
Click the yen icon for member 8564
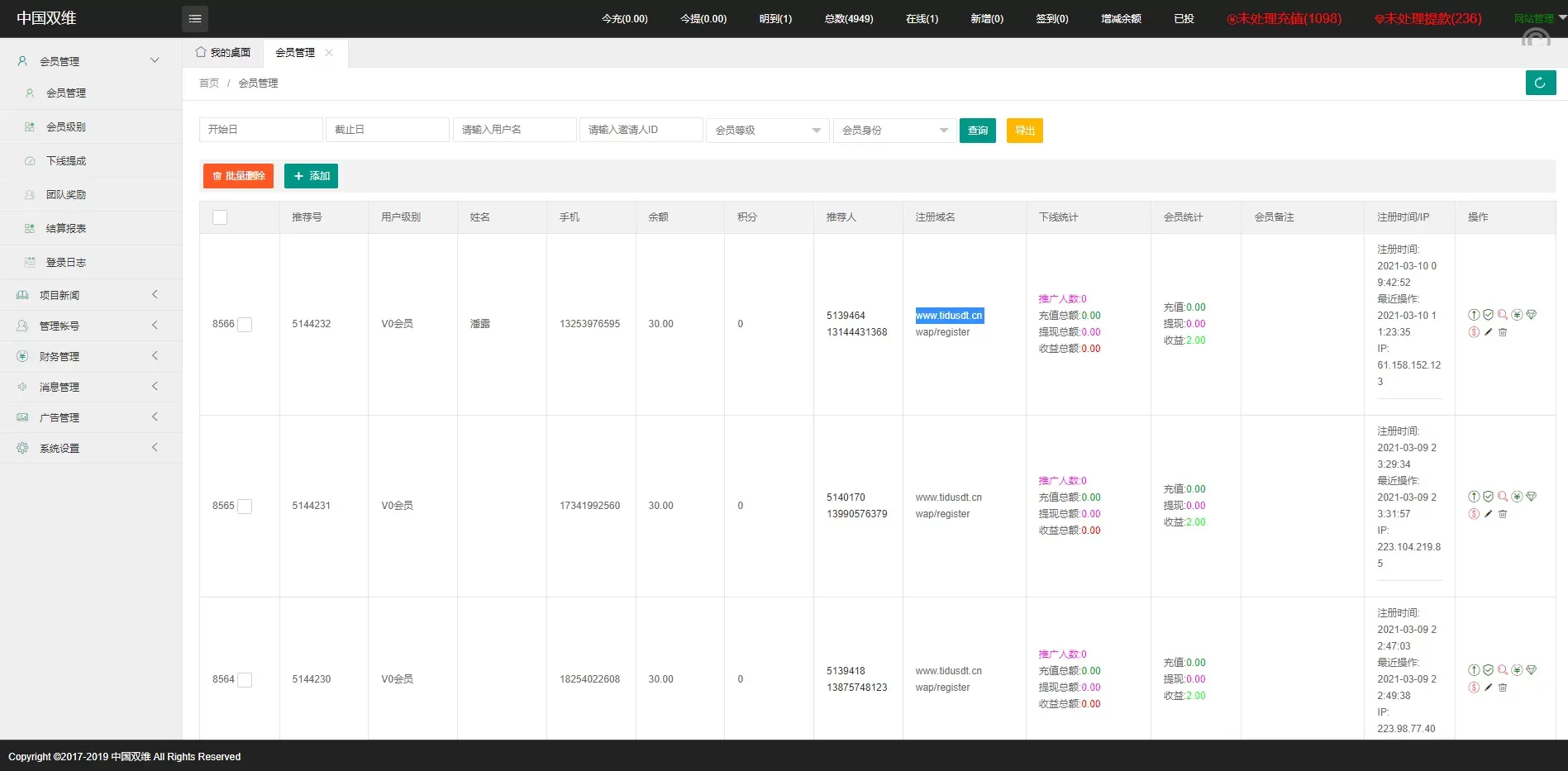click(x=1517, y=670)
